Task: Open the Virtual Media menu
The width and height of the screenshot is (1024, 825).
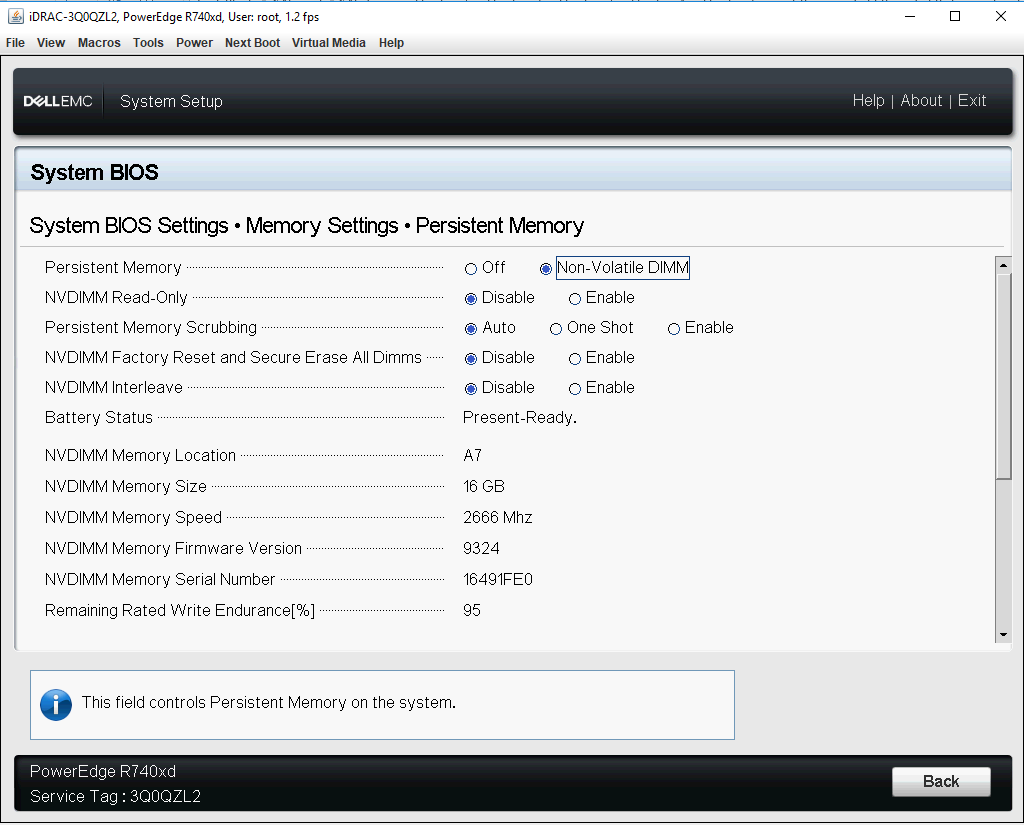Action: point(329,42)
